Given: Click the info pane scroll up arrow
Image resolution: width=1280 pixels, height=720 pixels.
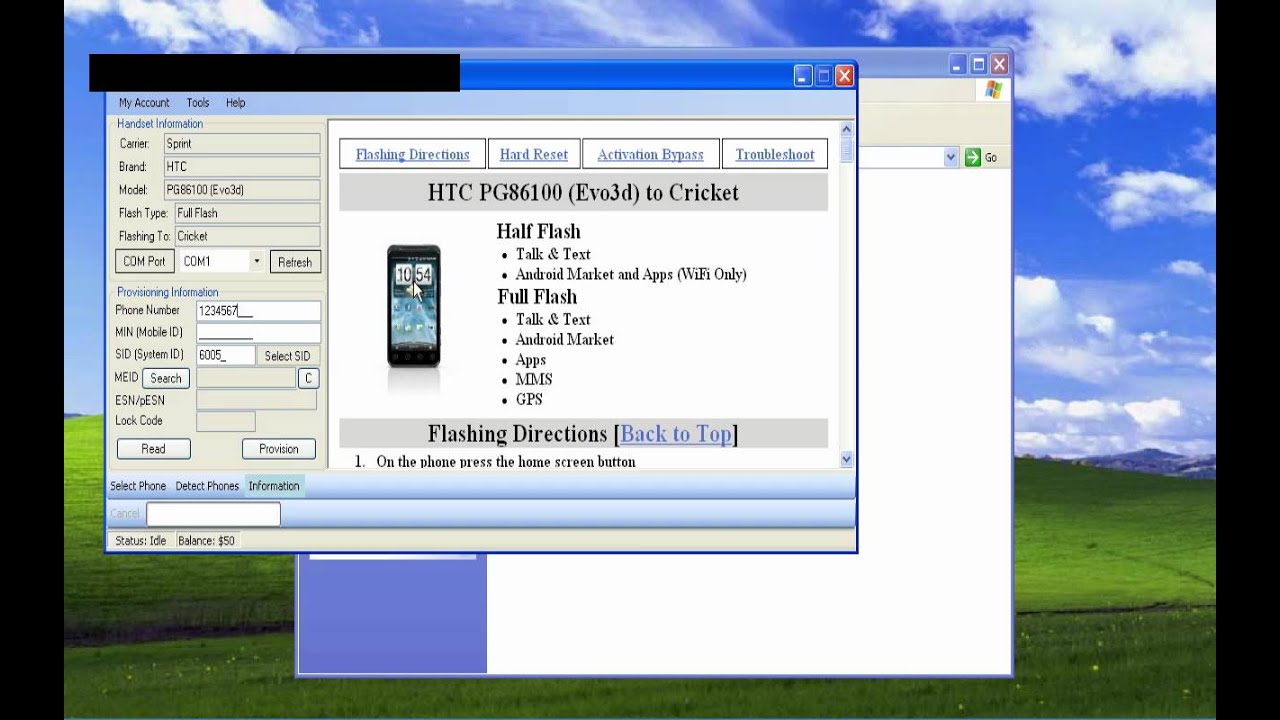Looking at the screenshot, I should click(x=846, y=129).
